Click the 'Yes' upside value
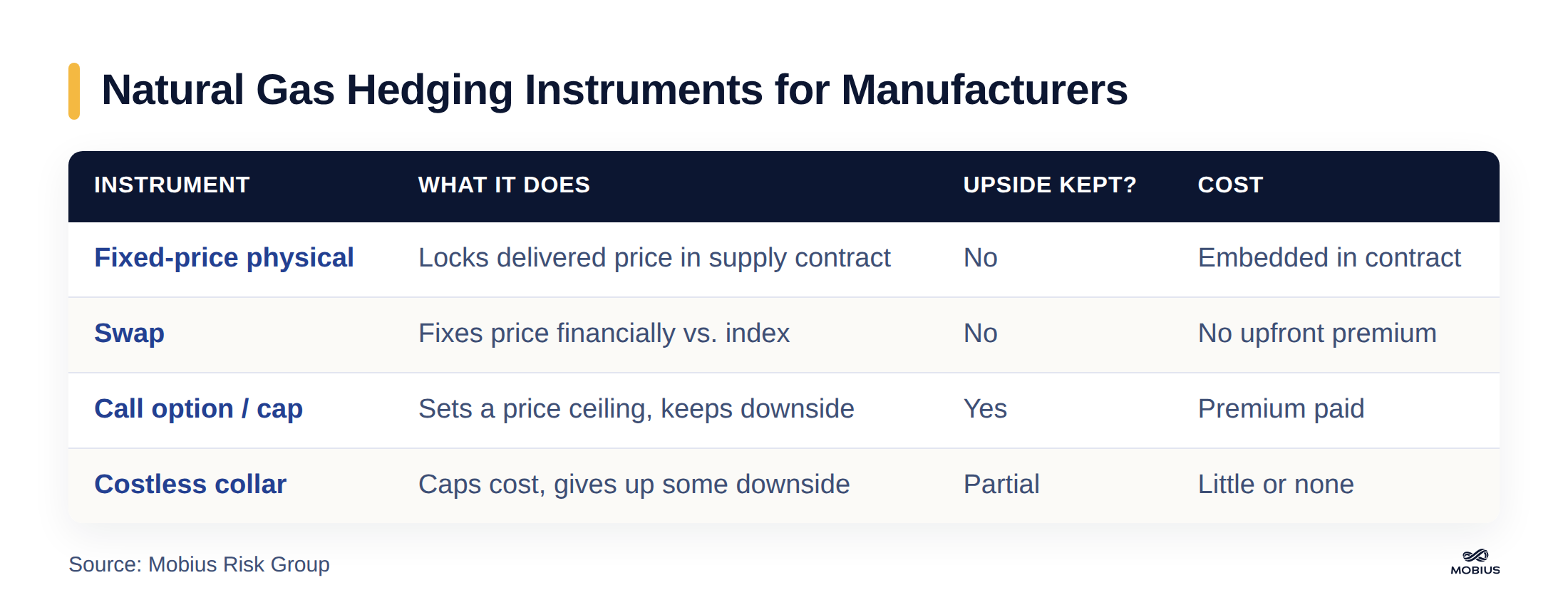 [985, 409]
